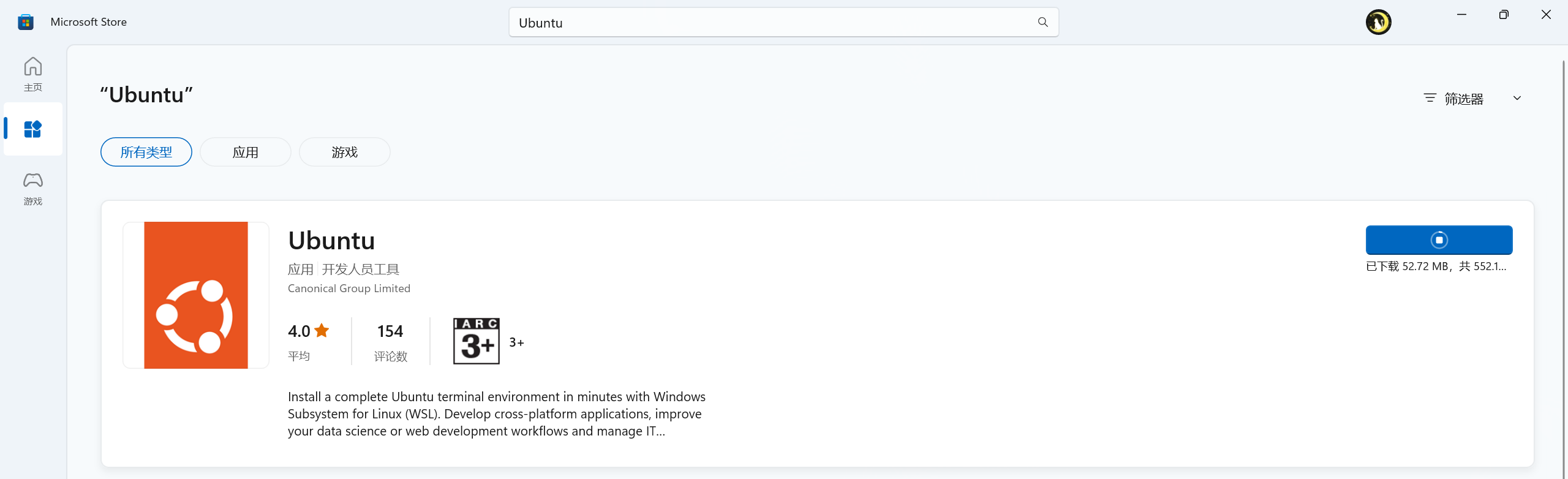
Task: Click the IARC 3+ rating badge
Action: 477,341
